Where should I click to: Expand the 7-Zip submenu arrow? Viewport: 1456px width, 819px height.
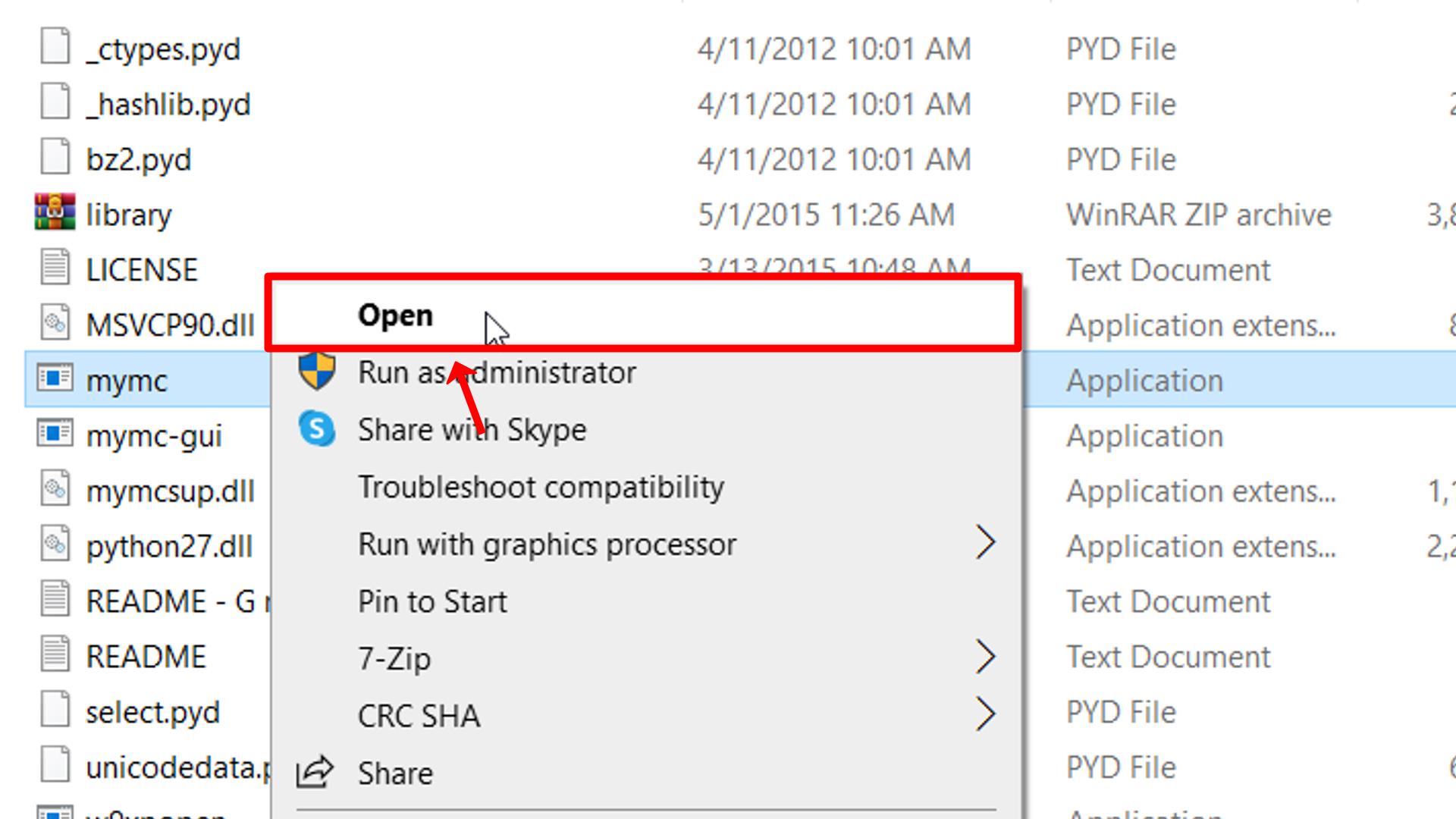[x=984, y=657]
